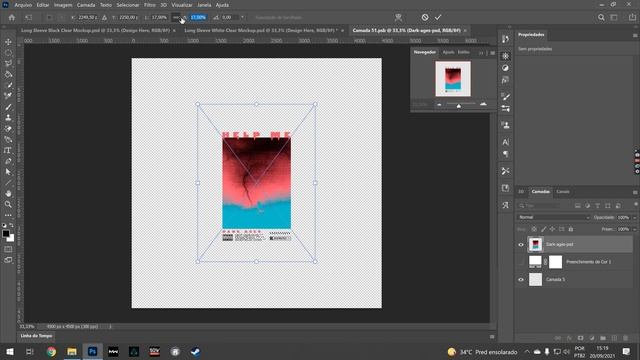Toggle the layer filter switch
This screenshot has height=360, width=640.
coord(636,204)
